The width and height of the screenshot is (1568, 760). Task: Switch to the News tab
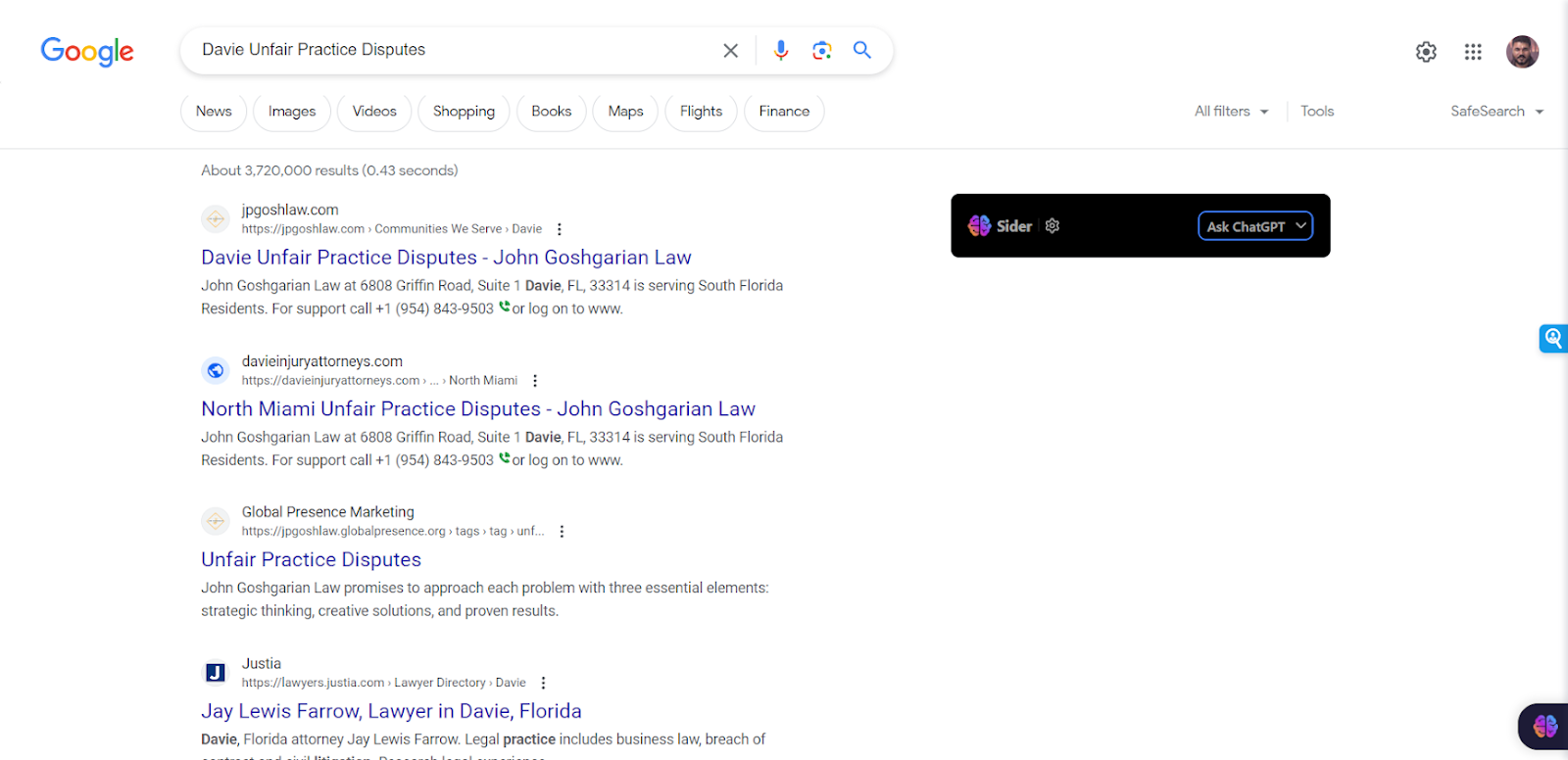(x=214, y=112)
